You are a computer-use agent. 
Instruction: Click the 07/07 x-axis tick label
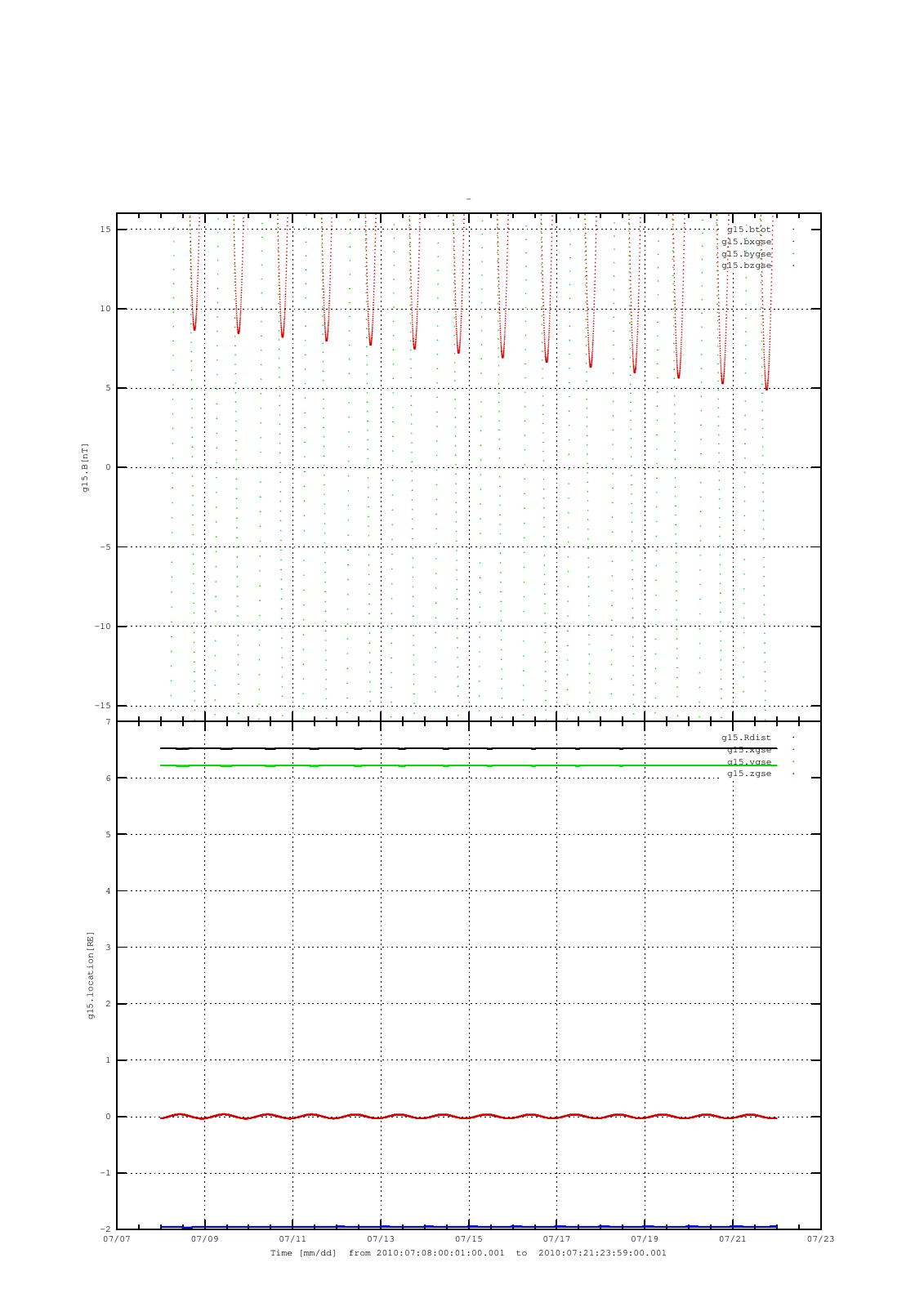[117, 1239]
